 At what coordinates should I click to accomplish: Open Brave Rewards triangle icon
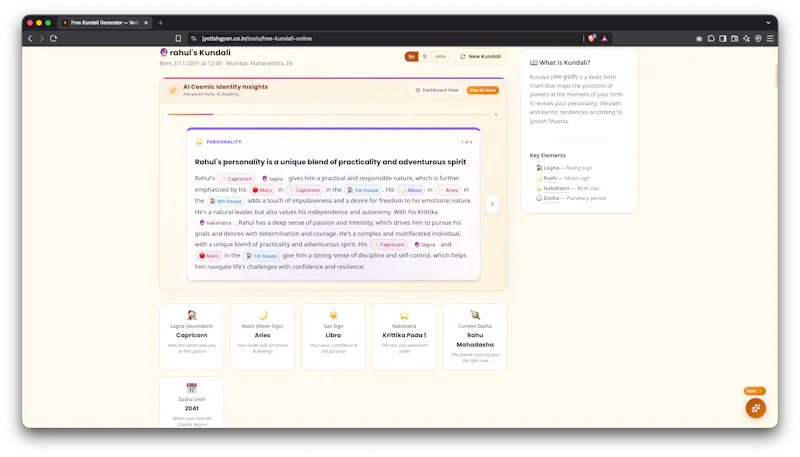[x=605, y=38]
